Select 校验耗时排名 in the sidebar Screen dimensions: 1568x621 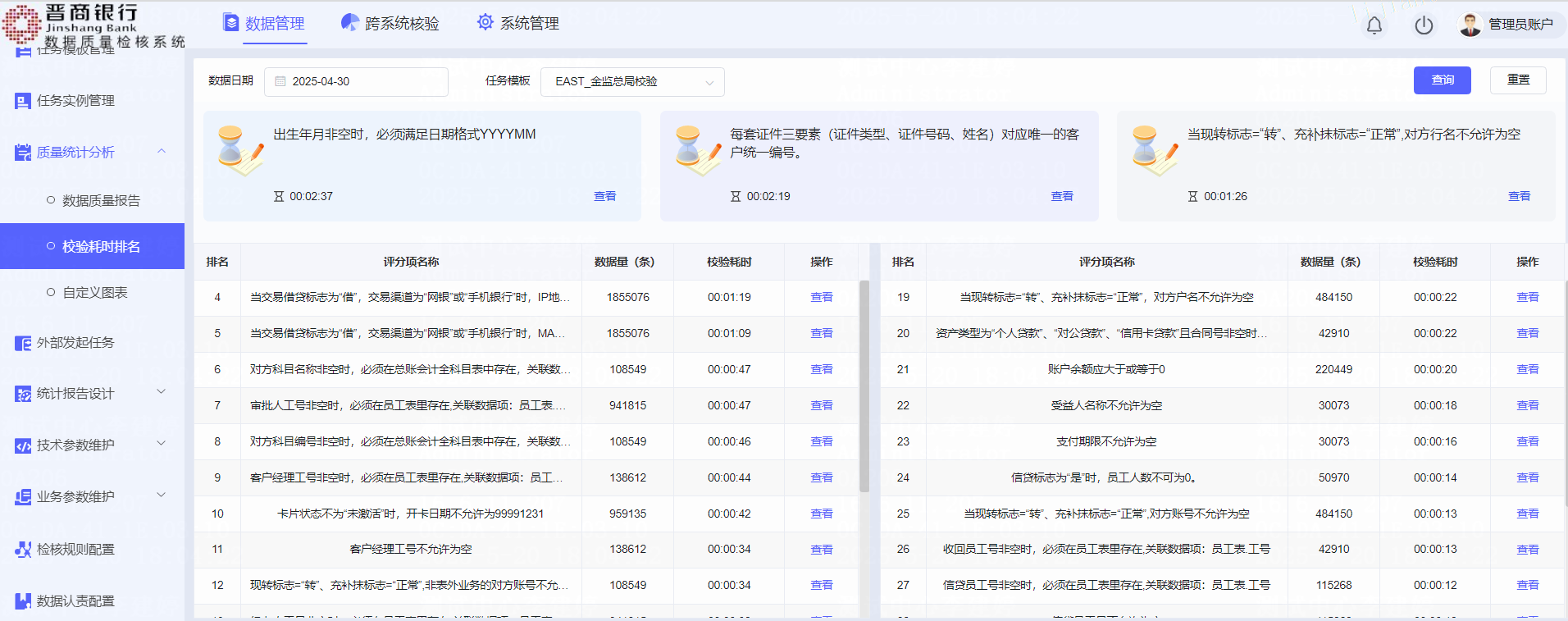tap(92, 246)
